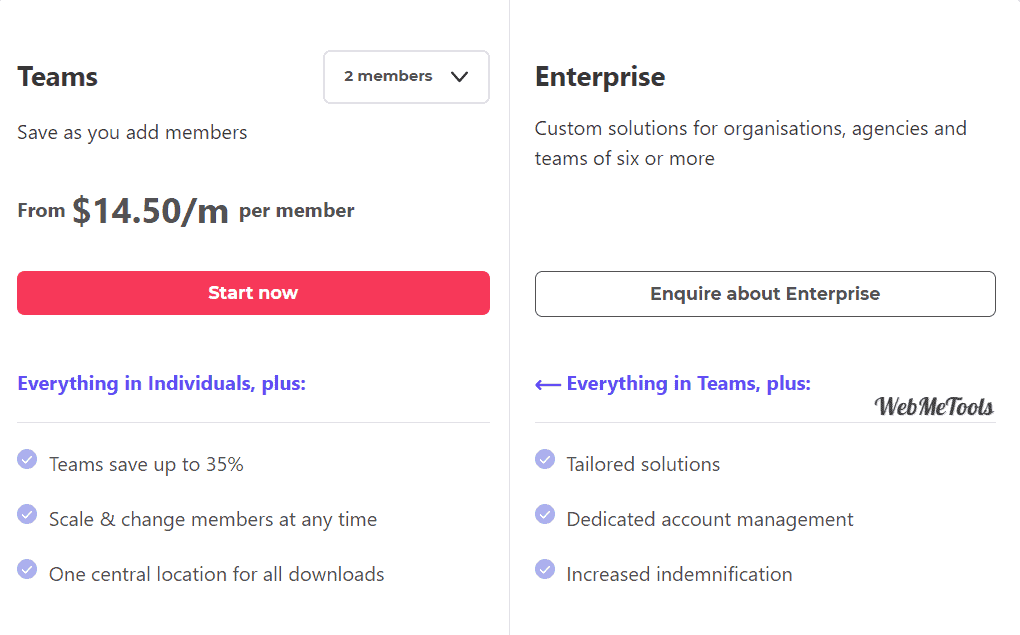Click the checkmark next to "Increased indemnification"
The height and width of the screenshot is (635, 1020).
pyautogui.click(x=545, y=569)
